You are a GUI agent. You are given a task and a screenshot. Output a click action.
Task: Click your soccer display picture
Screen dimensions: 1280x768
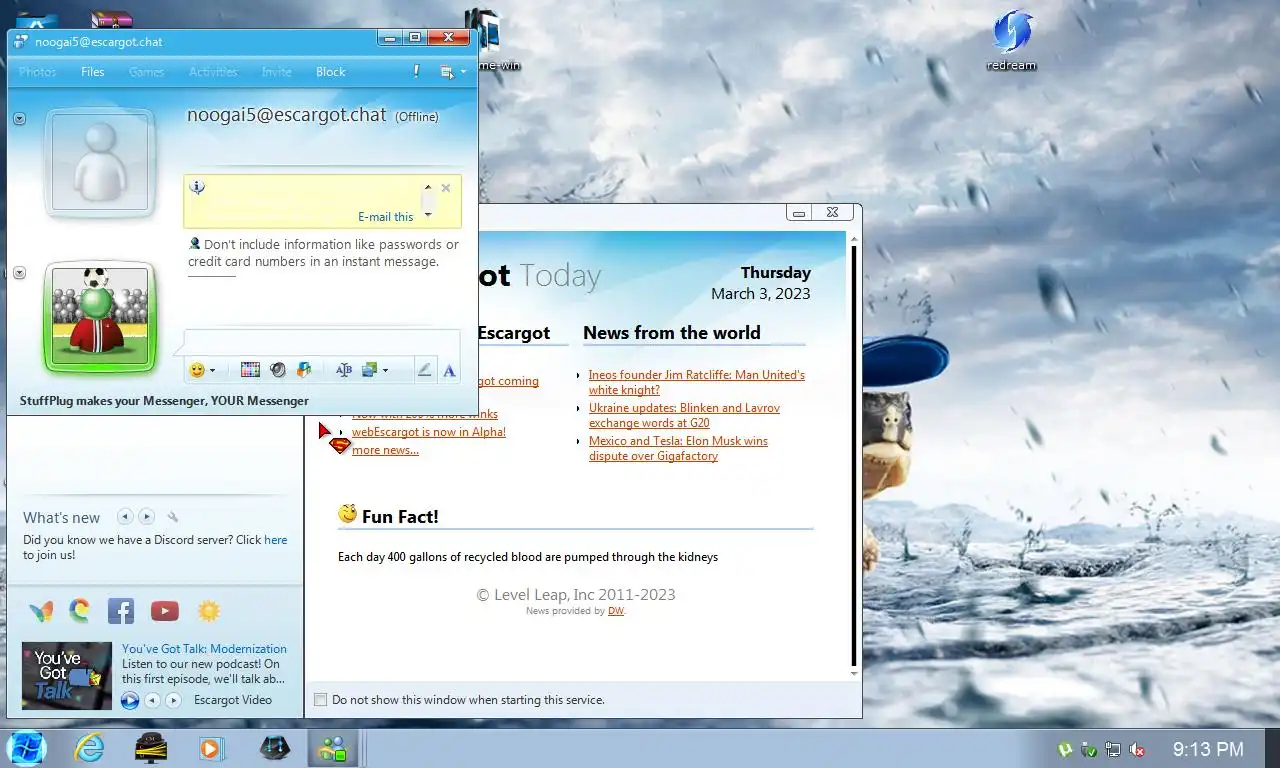100,317
